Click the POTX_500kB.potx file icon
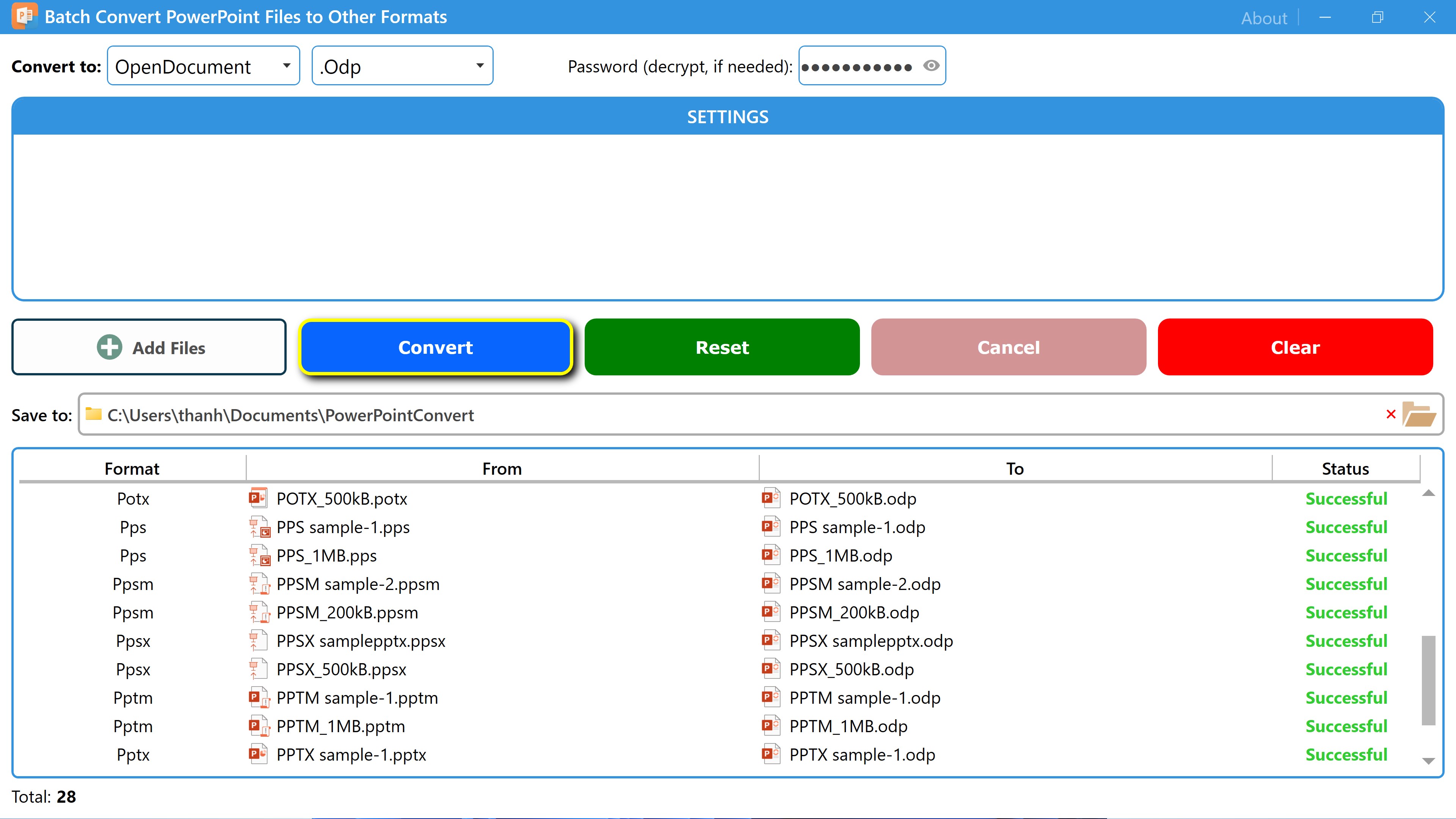 click(x=258, y=498)
